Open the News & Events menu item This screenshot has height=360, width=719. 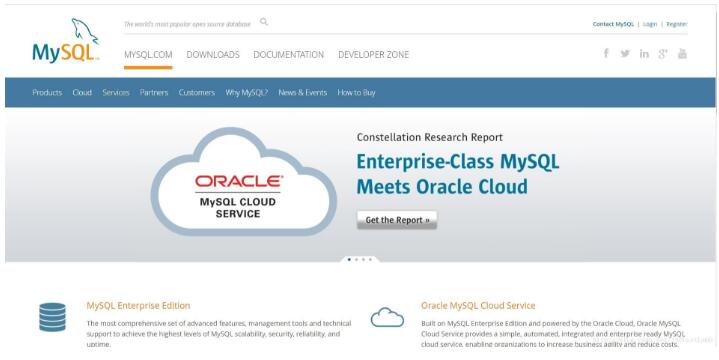pyautogui.click(x=303, y=93)
